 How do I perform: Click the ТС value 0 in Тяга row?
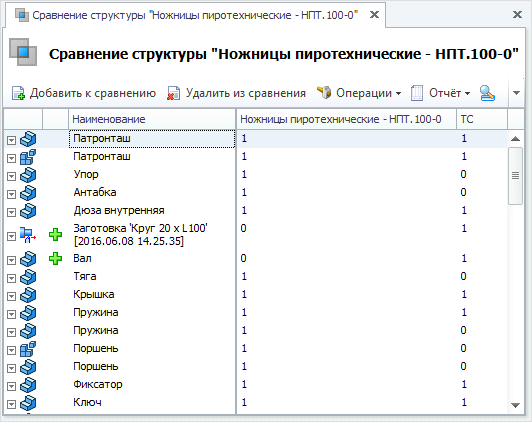463,276
